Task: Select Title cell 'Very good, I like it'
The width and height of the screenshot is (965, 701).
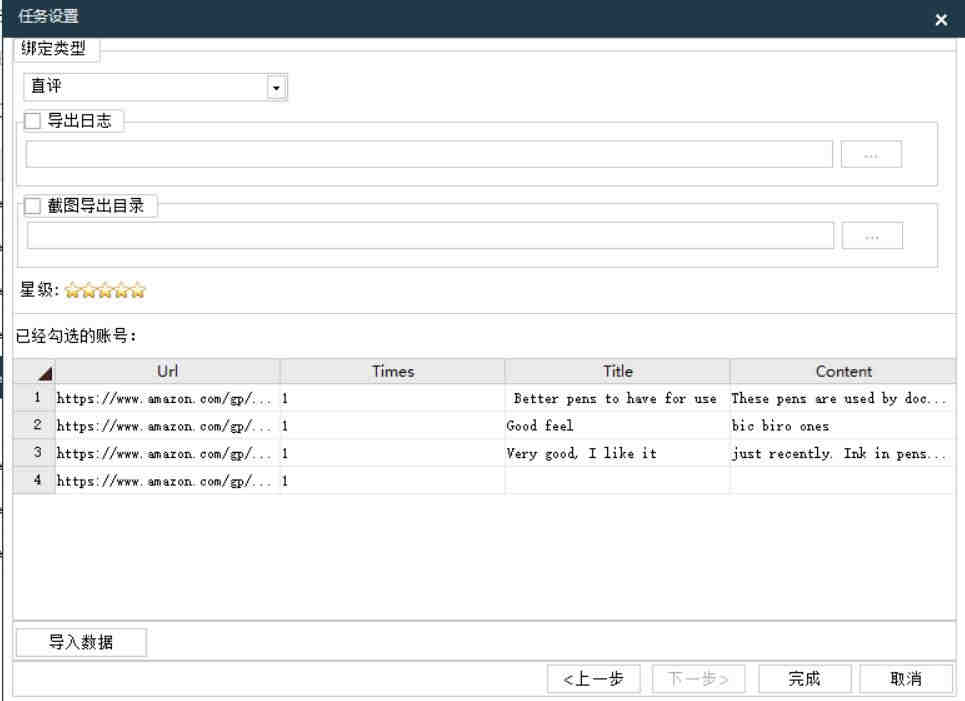Action: tap(617, 453)
